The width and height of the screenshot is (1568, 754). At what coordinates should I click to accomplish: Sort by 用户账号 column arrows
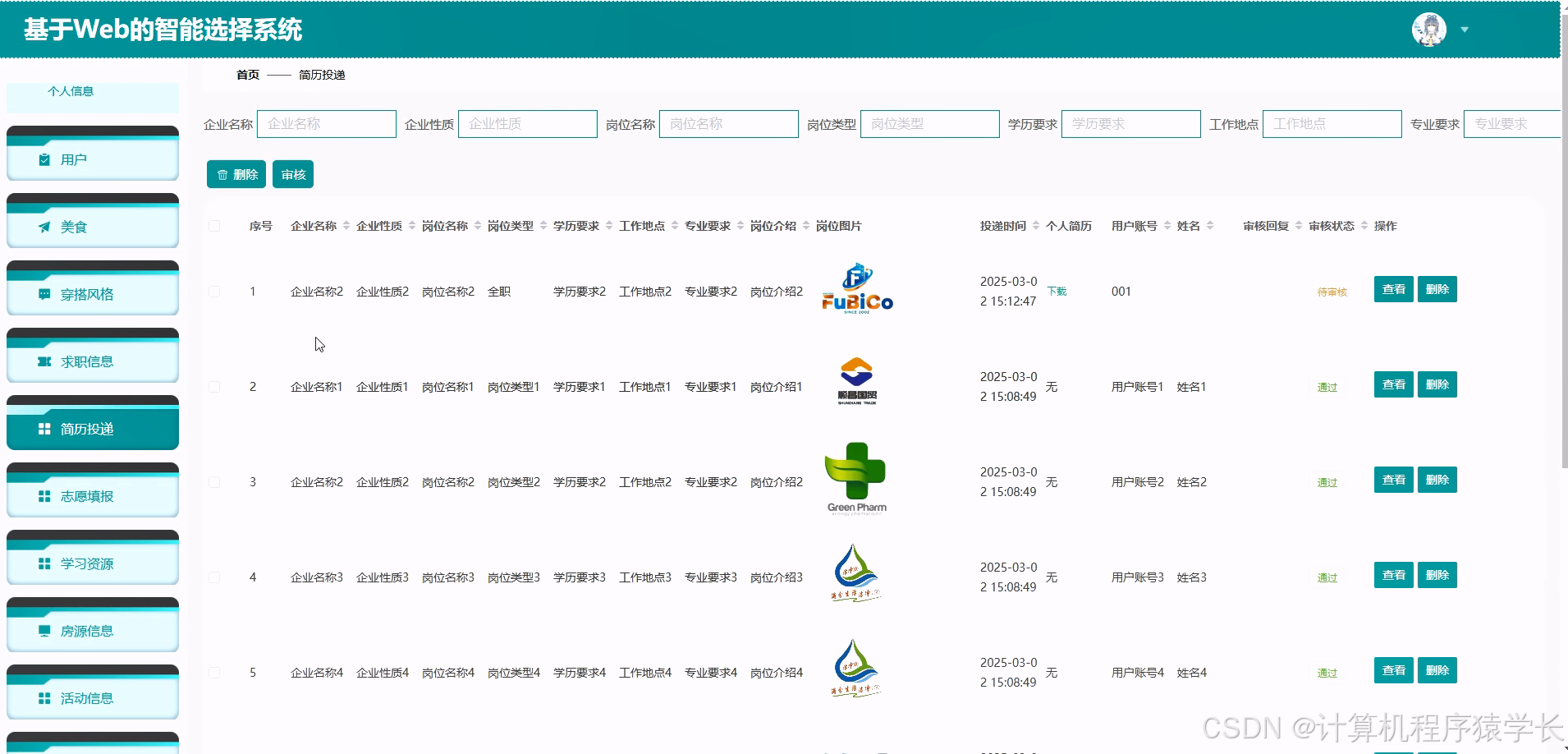coord(1167,226)
